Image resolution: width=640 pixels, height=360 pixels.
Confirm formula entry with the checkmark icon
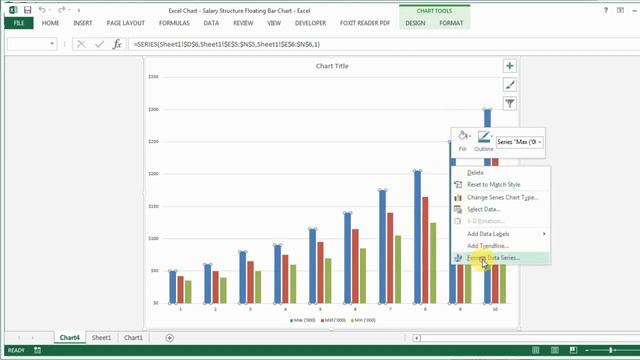(x=99, y=44)
